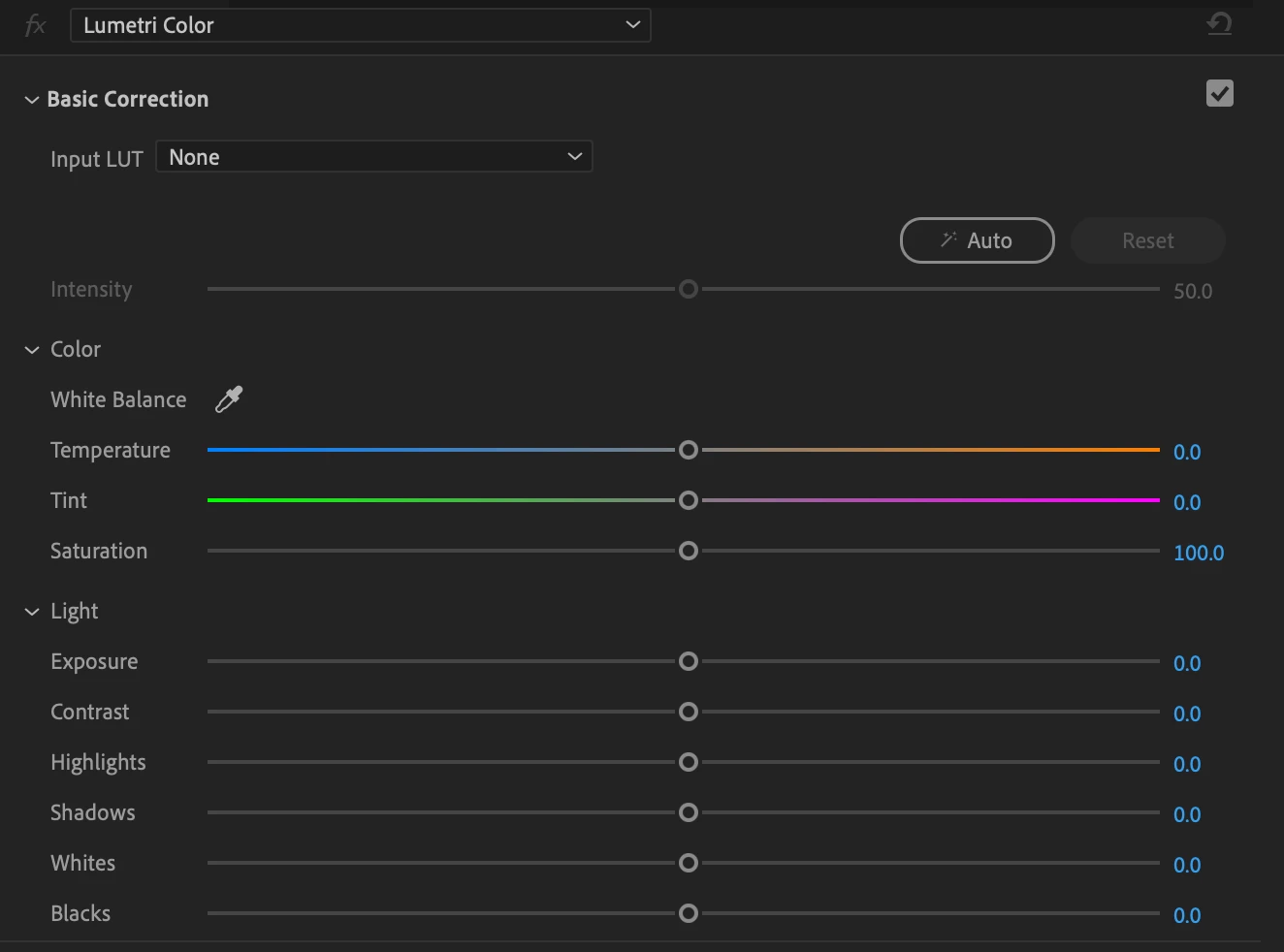Click the Reset button
Image resolution: width=1284 pixels, height=952 pixels.
(1148, 240)
